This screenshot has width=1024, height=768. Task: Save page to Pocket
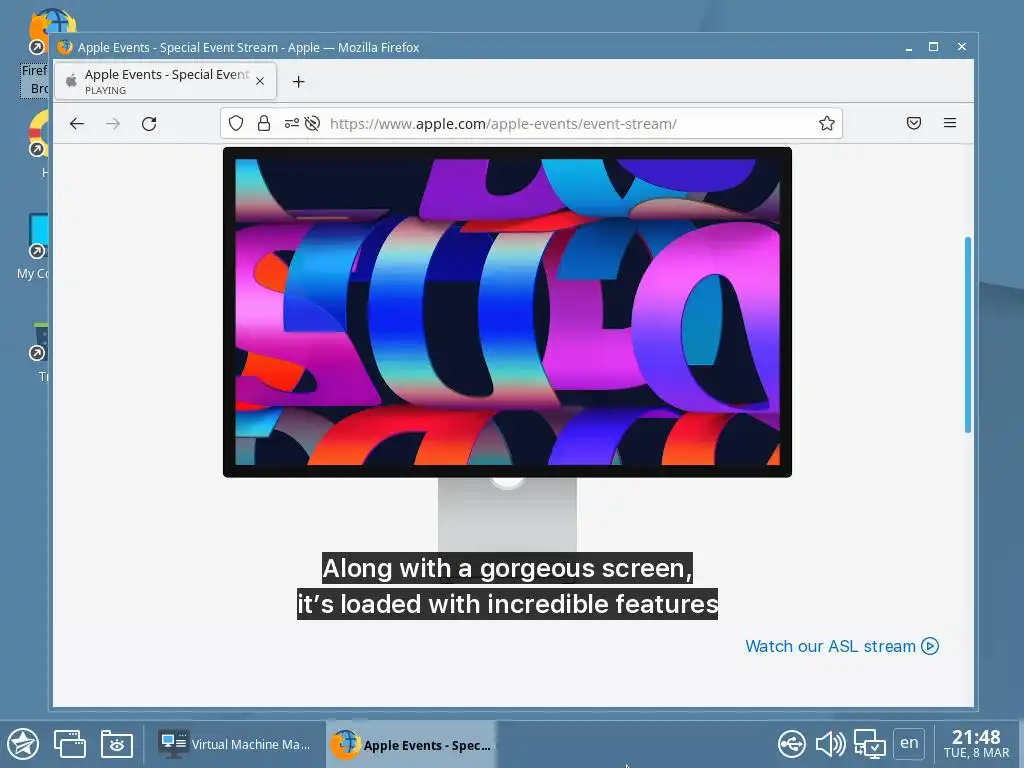click(914, 123)
